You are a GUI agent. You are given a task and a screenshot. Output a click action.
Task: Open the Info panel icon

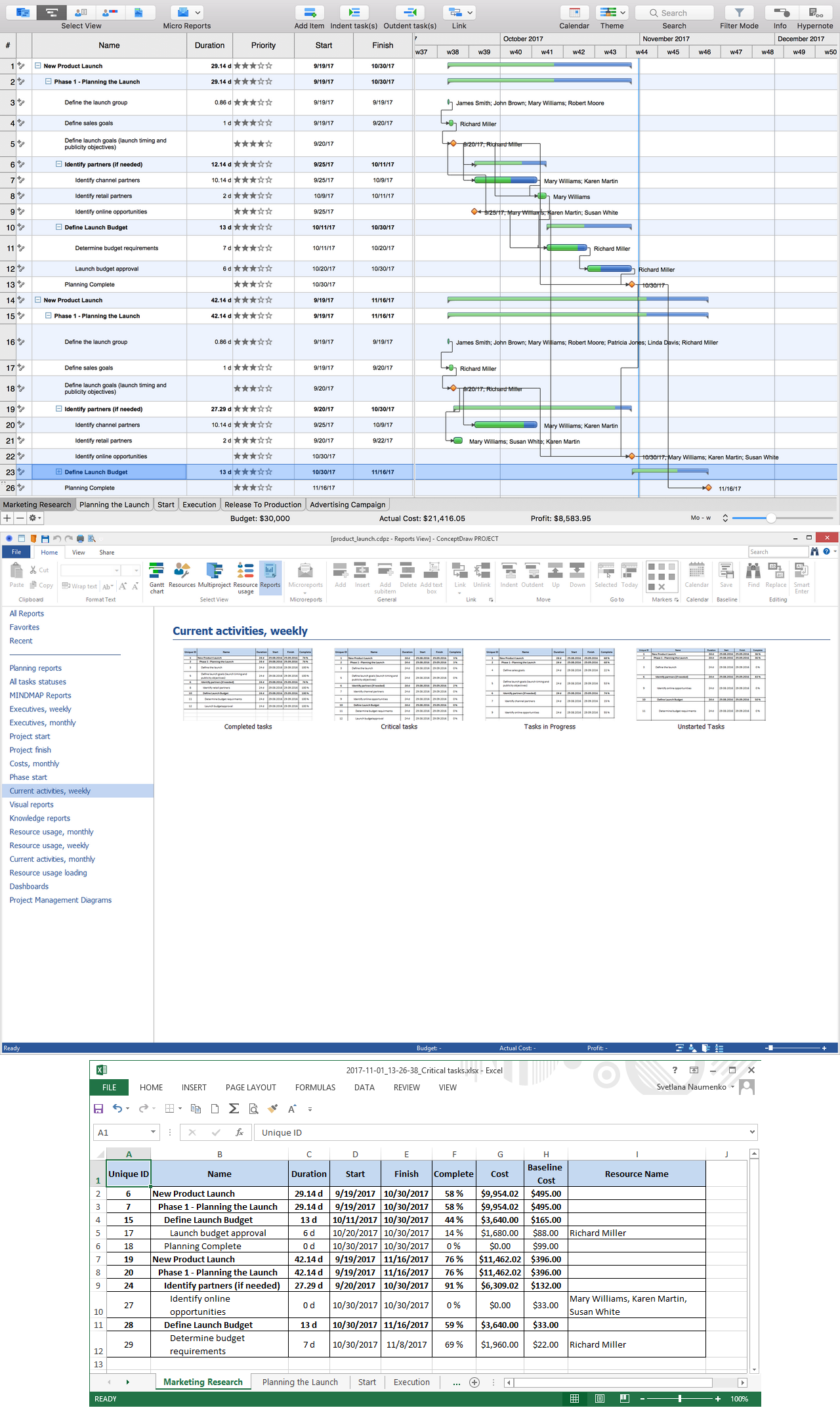(780, 12)
